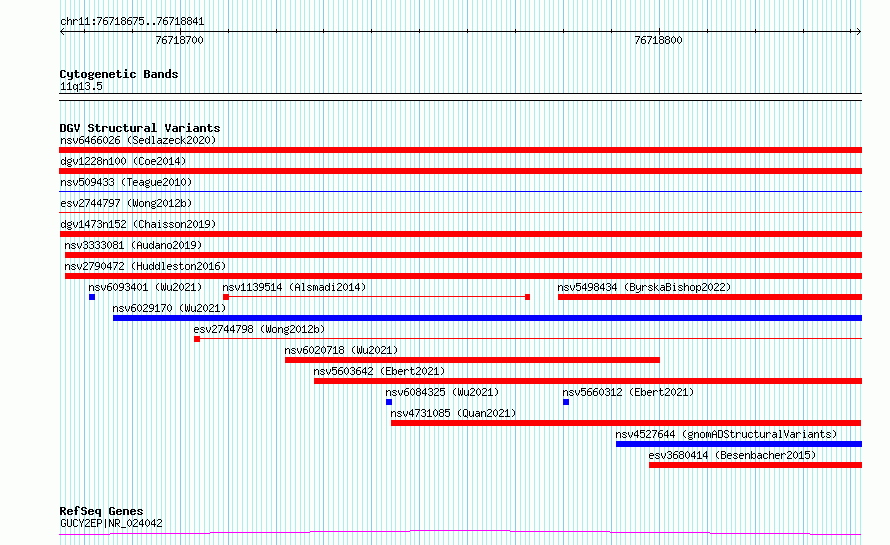Click nsv1139514 (Alsmadi2014) label
890x545 pixels.
(x=294, y=287)
